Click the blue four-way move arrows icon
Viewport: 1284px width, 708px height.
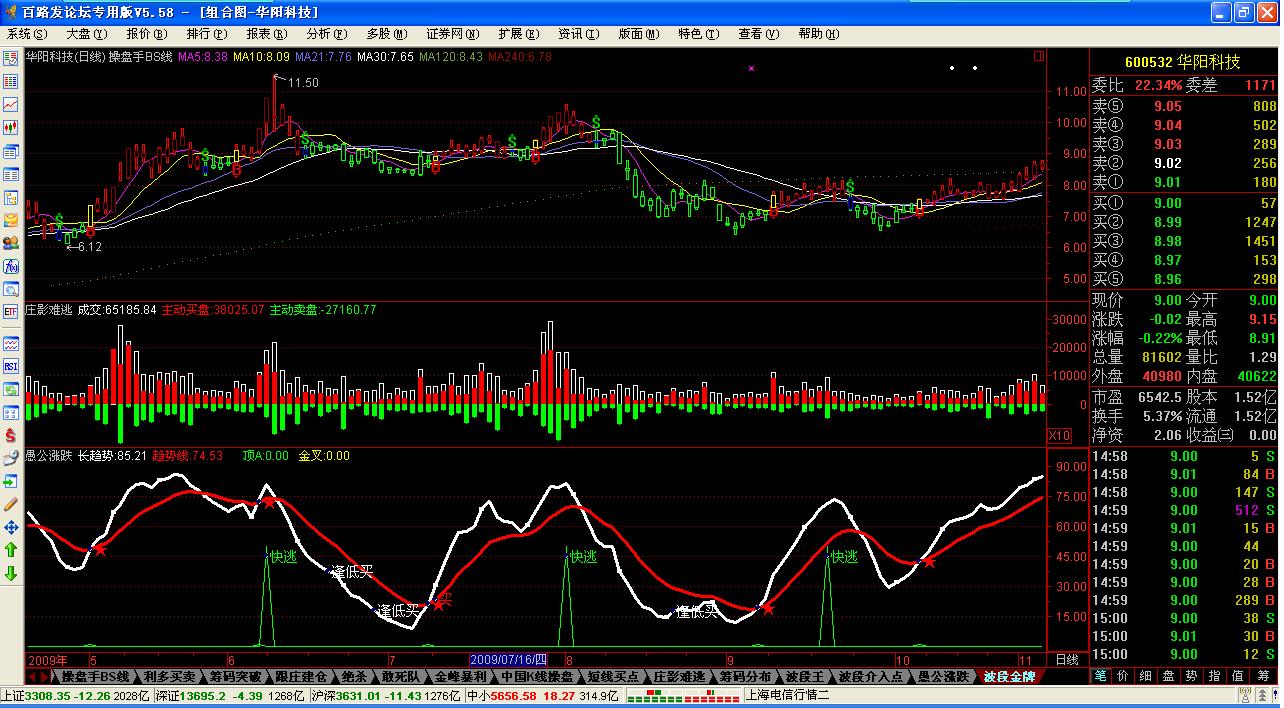pos(11,527)
